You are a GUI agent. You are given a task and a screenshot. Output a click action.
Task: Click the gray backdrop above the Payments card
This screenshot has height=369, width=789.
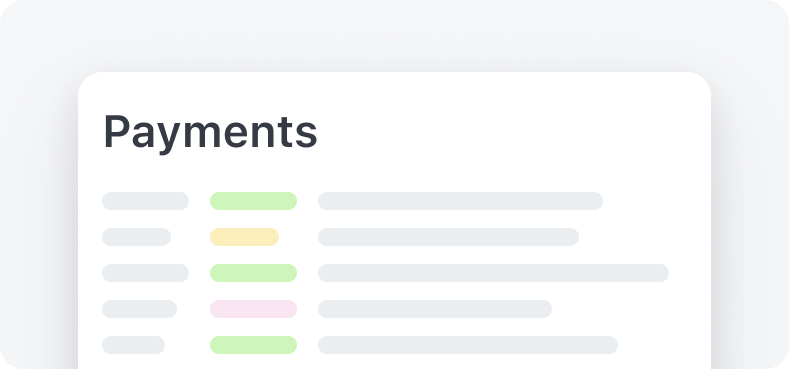(394, 35)
